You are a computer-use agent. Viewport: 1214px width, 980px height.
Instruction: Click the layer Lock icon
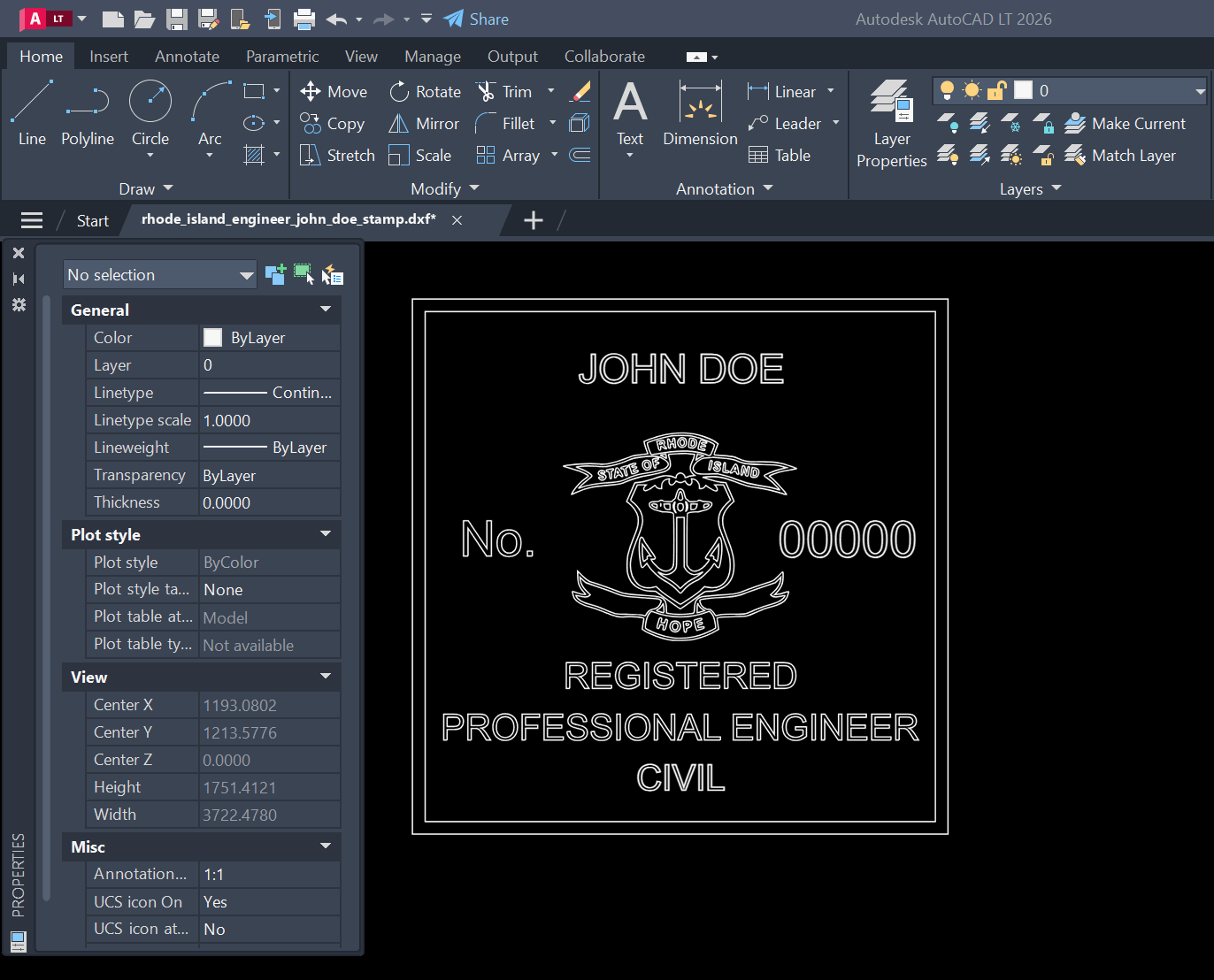tap(1043, 123)
